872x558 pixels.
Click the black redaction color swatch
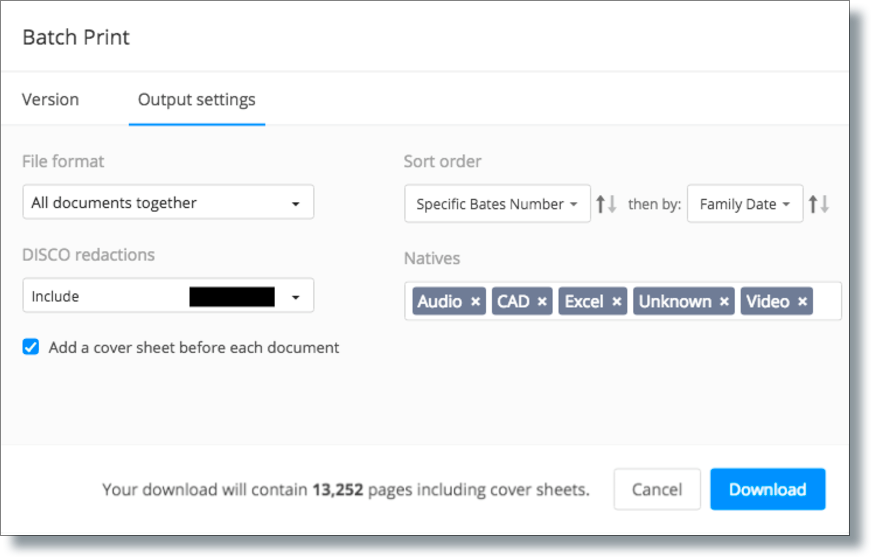(232, 297)
